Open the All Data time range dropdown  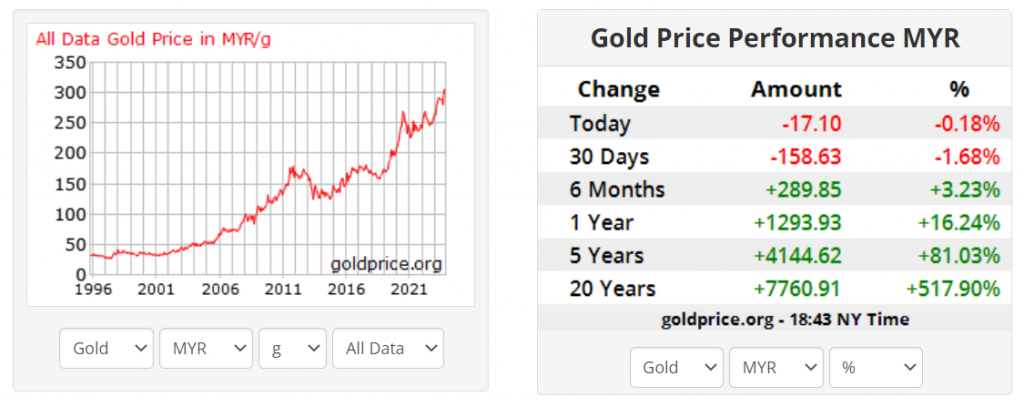(x=387, y=348)
